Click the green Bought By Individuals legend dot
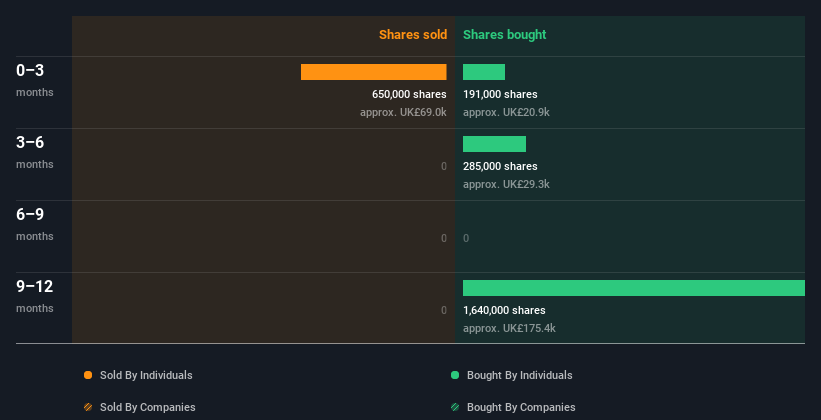Screen dimensions: 821x420 point(455,375)
